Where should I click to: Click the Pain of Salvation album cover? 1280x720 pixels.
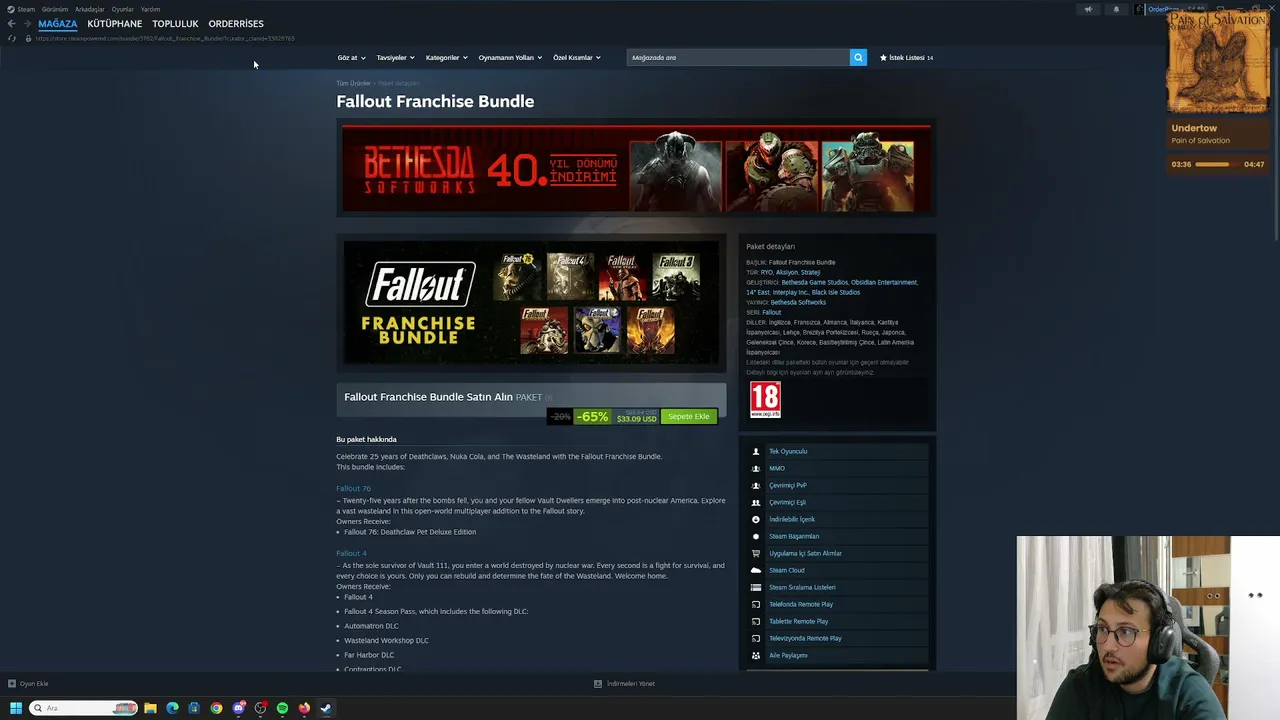tap(1218, 62)
